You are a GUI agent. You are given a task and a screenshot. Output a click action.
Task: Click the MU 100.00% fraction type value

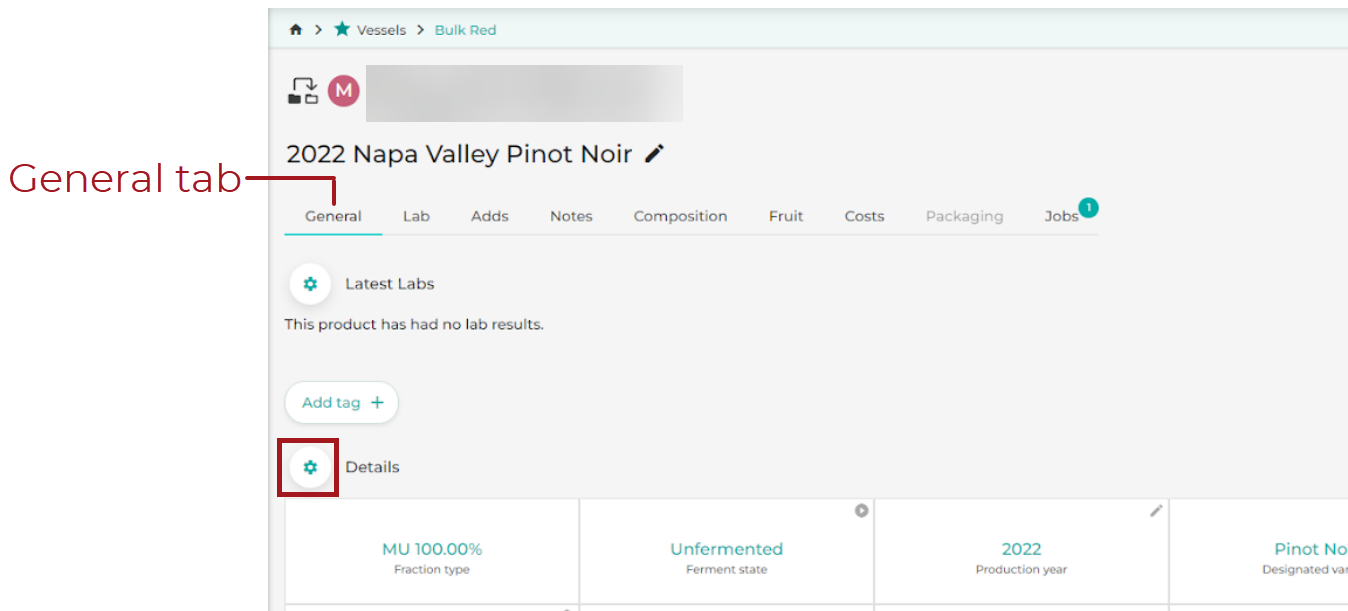click(432, 549)
